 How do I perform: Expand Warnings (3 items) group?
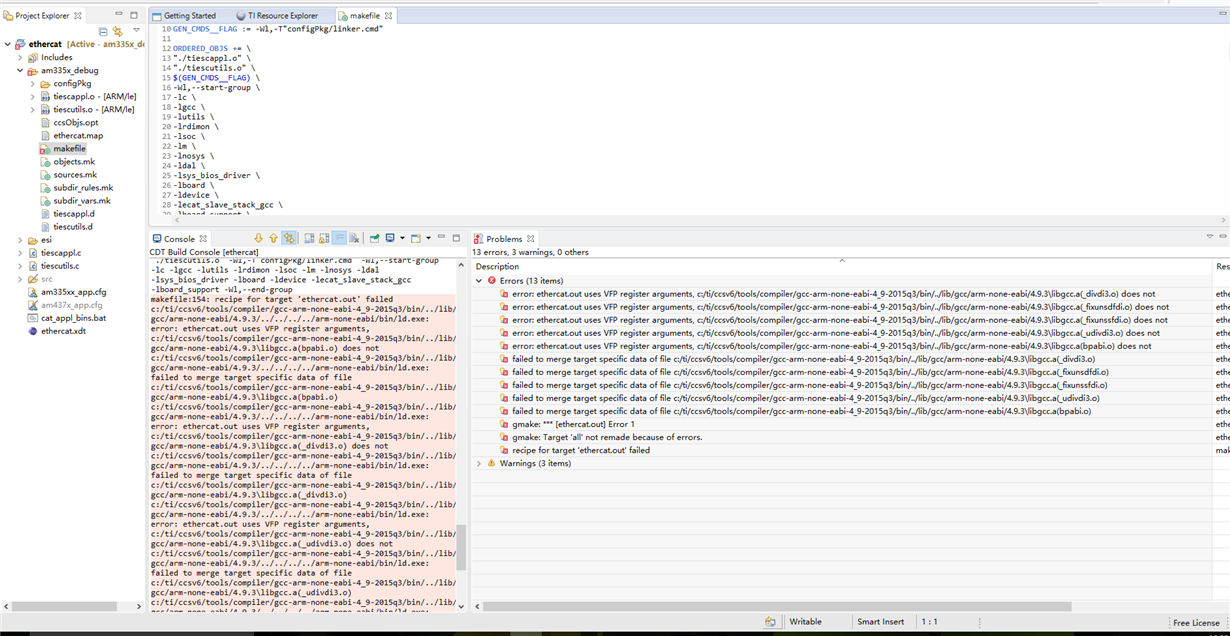[x=479, y=463]
